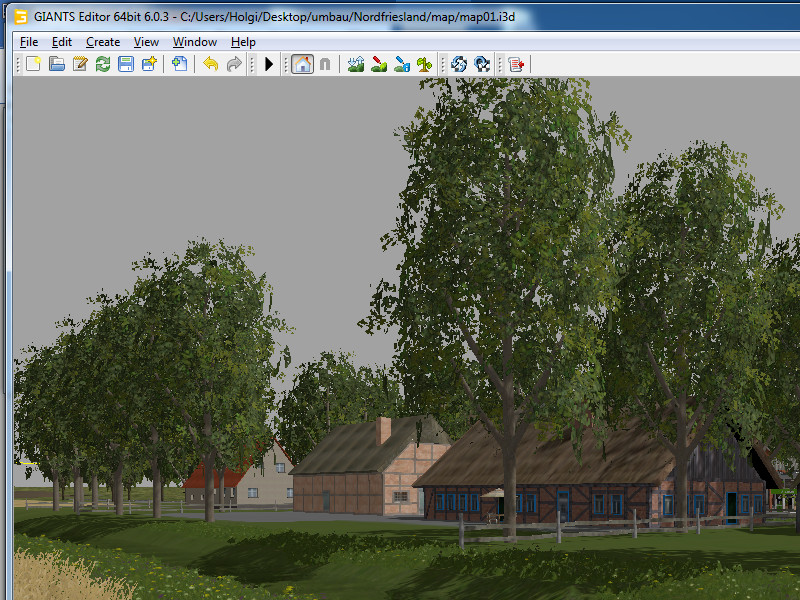This screenshot has height=600, width=800.
Task: Toggle the house-shaped home view button
Action: tap(302, 64)
